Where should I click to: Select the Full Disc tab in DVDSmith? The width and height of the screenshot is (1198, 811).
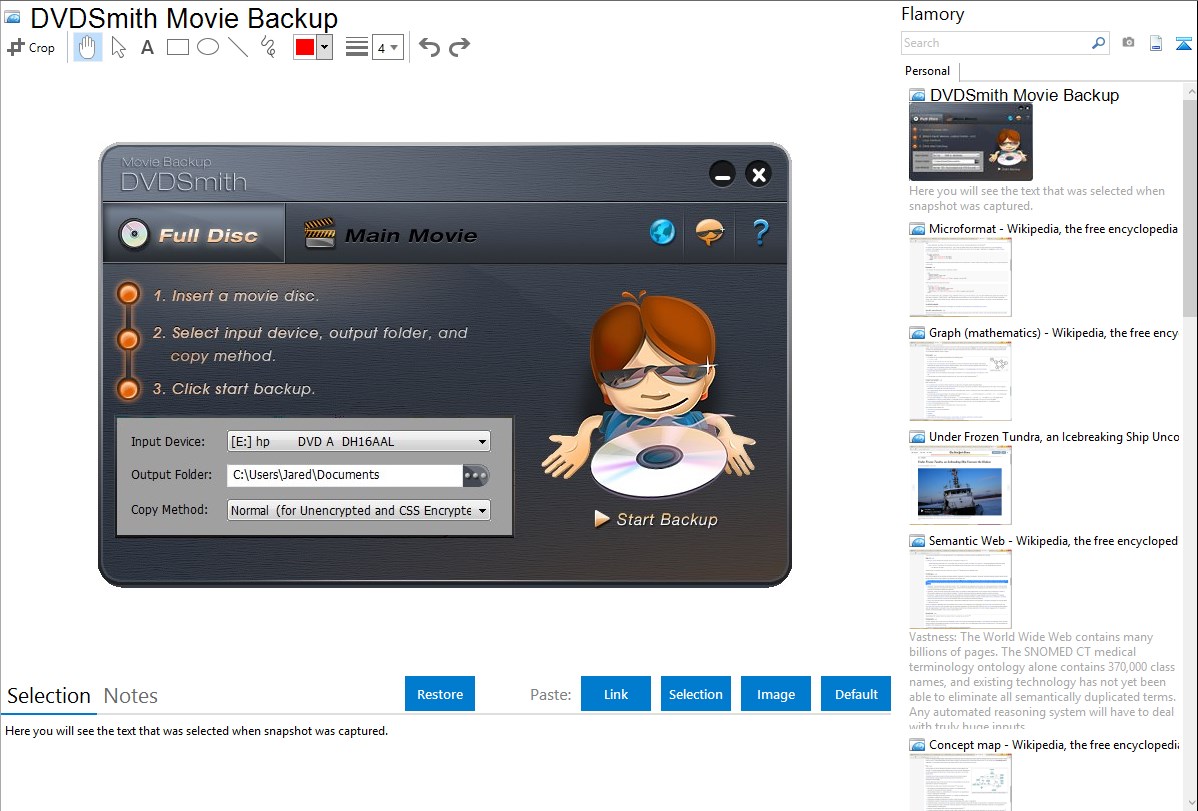tap(194, 234)
